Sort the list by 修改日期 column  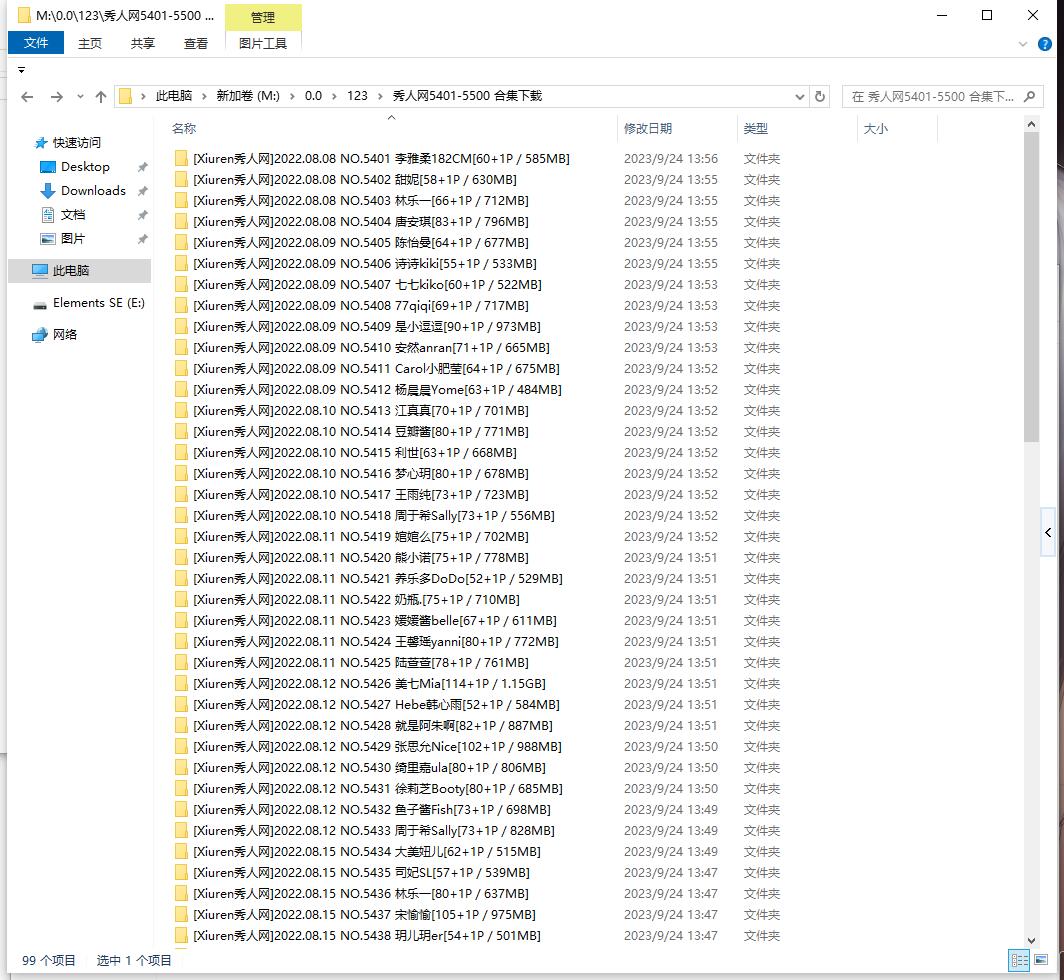648,128
